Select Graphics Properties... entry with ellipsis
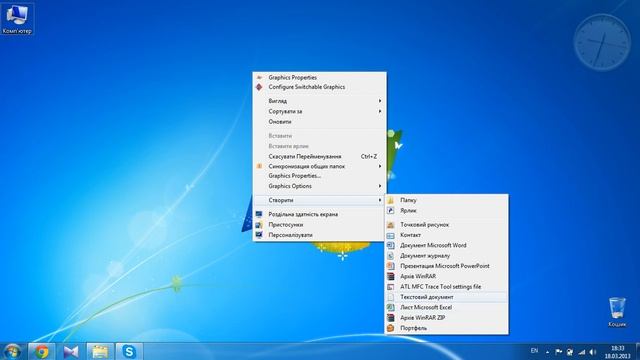640x360 pixels. tap(319, 176)
